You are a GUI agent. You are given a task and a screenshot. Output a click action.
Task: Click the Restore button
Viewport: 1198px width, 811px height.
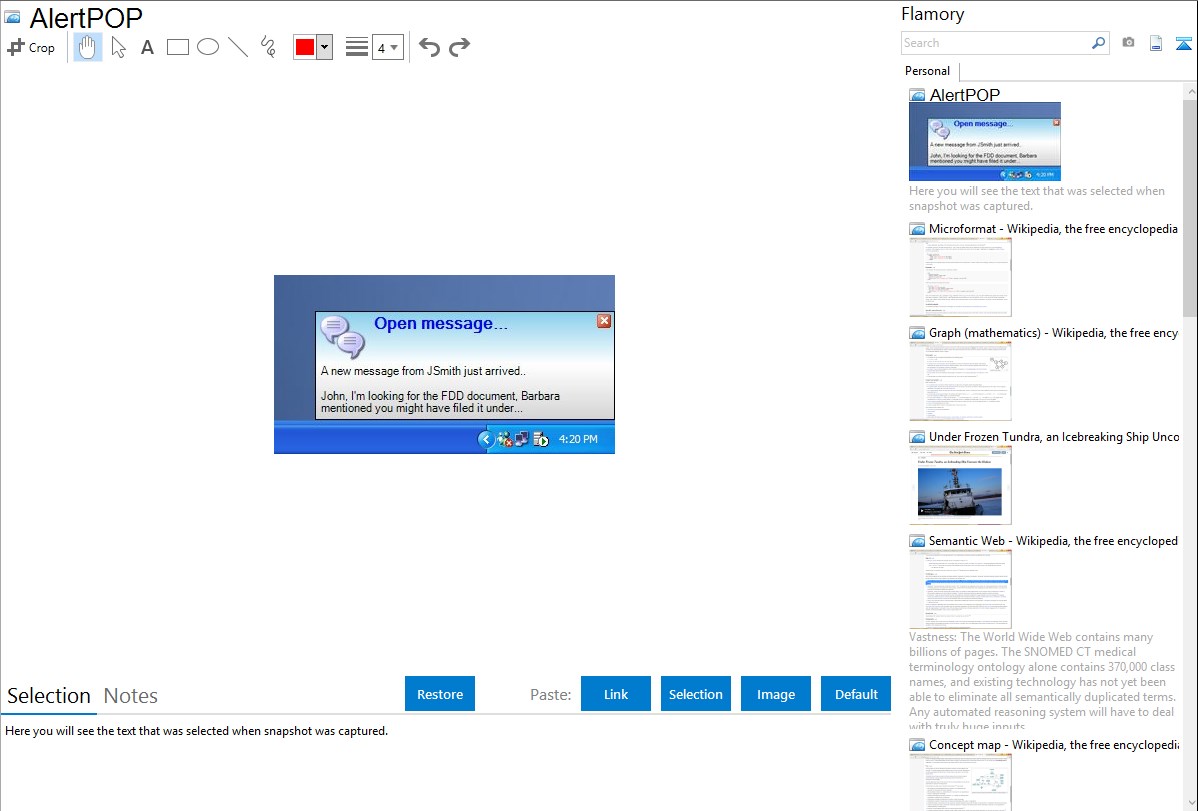440,694
